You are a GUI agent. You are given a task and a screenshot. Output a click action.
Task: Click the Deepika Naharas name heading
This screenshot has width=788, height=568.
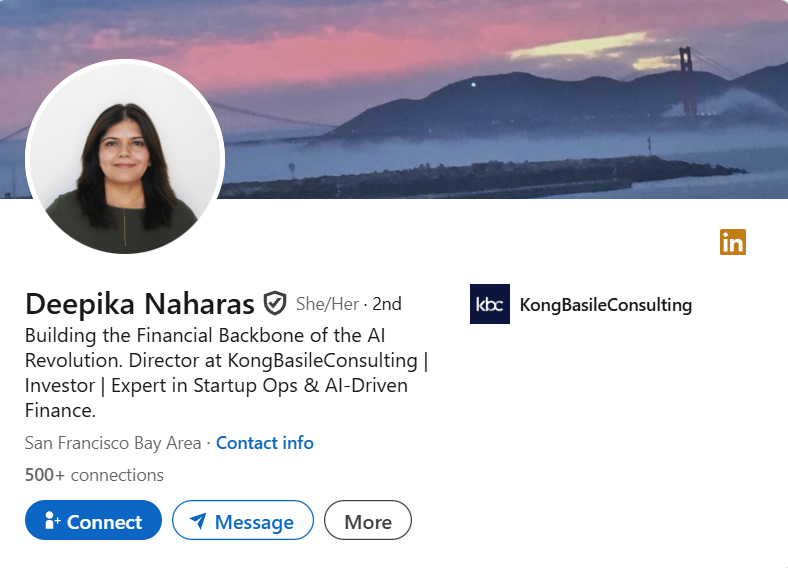[x=140, y=303]
